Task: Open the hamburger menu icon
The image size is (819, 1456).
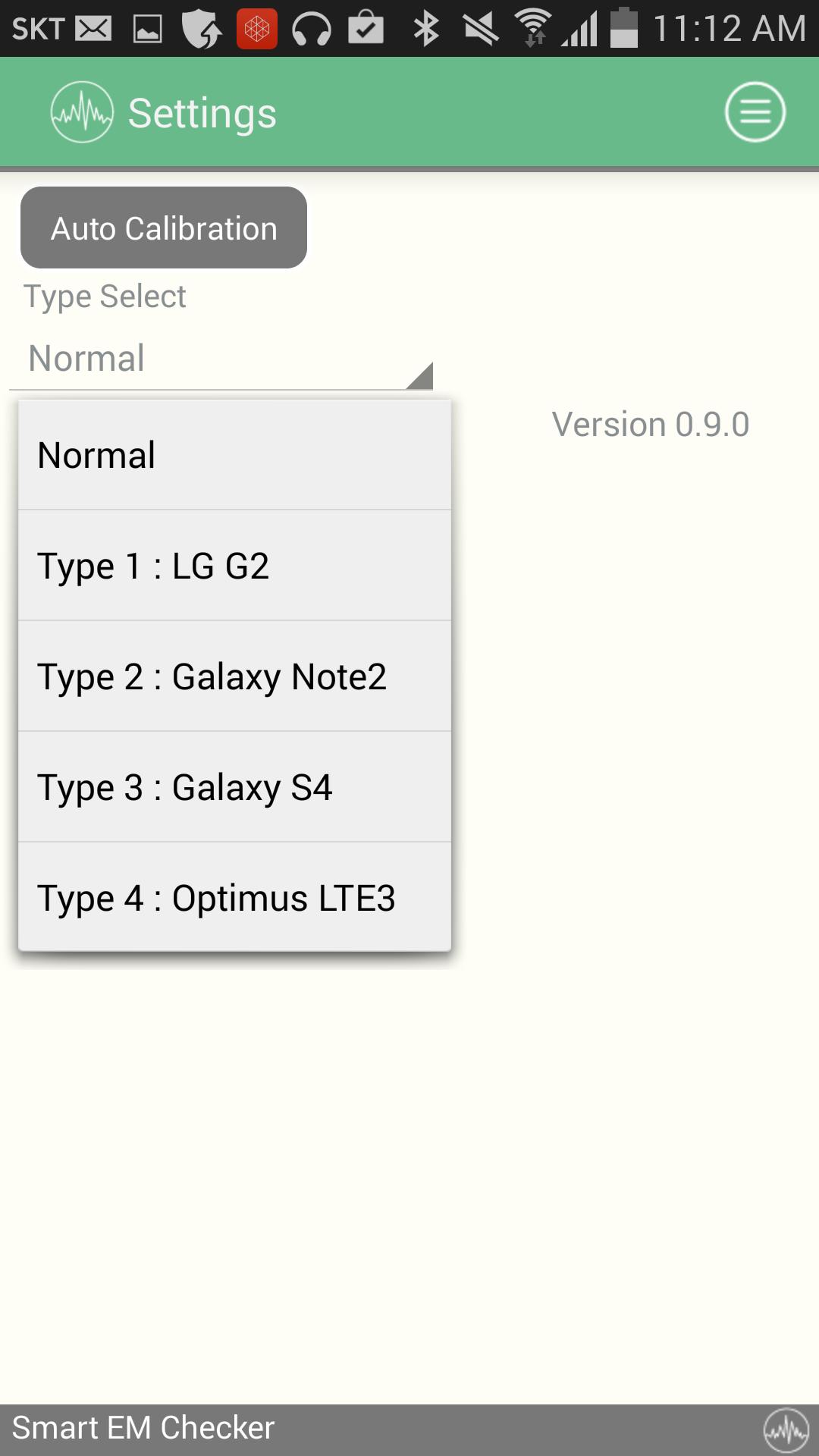Action: 755,112
